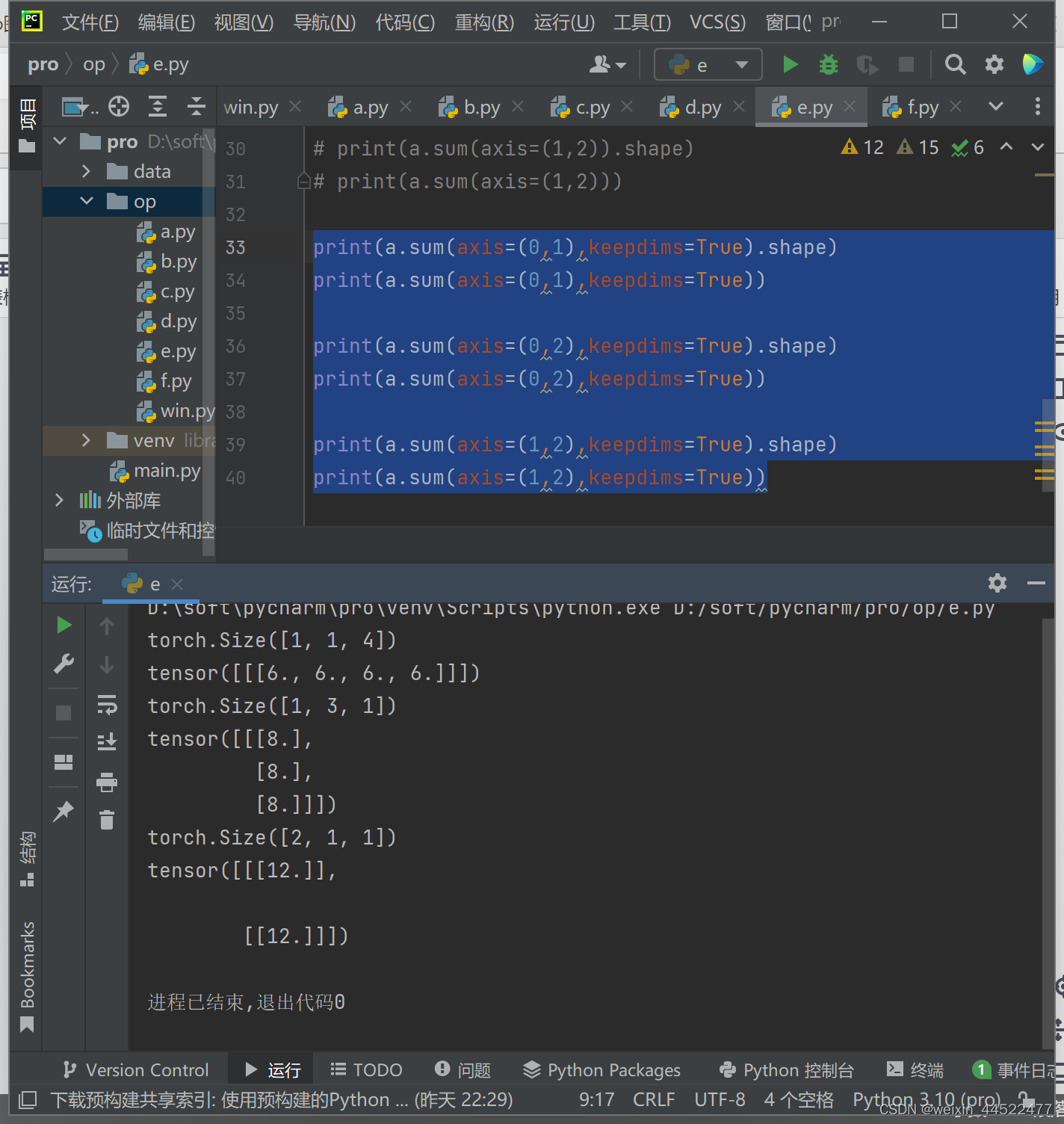Screen dimensions: 1064x1124
Task: Expand the data folder
Action: click(86, 171)
